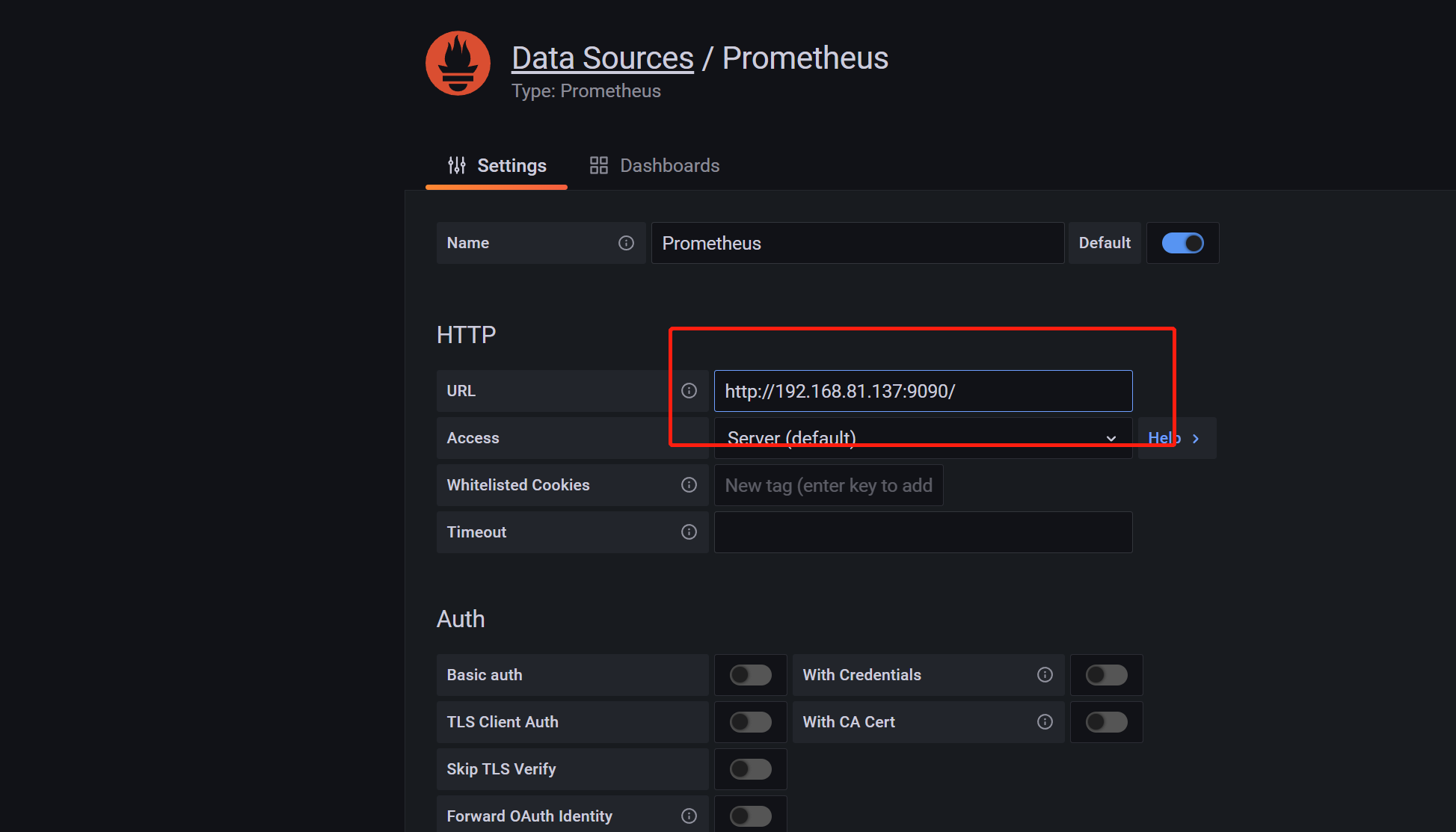
Task: Click the Timeout input field
Action: tap(924, 532)
